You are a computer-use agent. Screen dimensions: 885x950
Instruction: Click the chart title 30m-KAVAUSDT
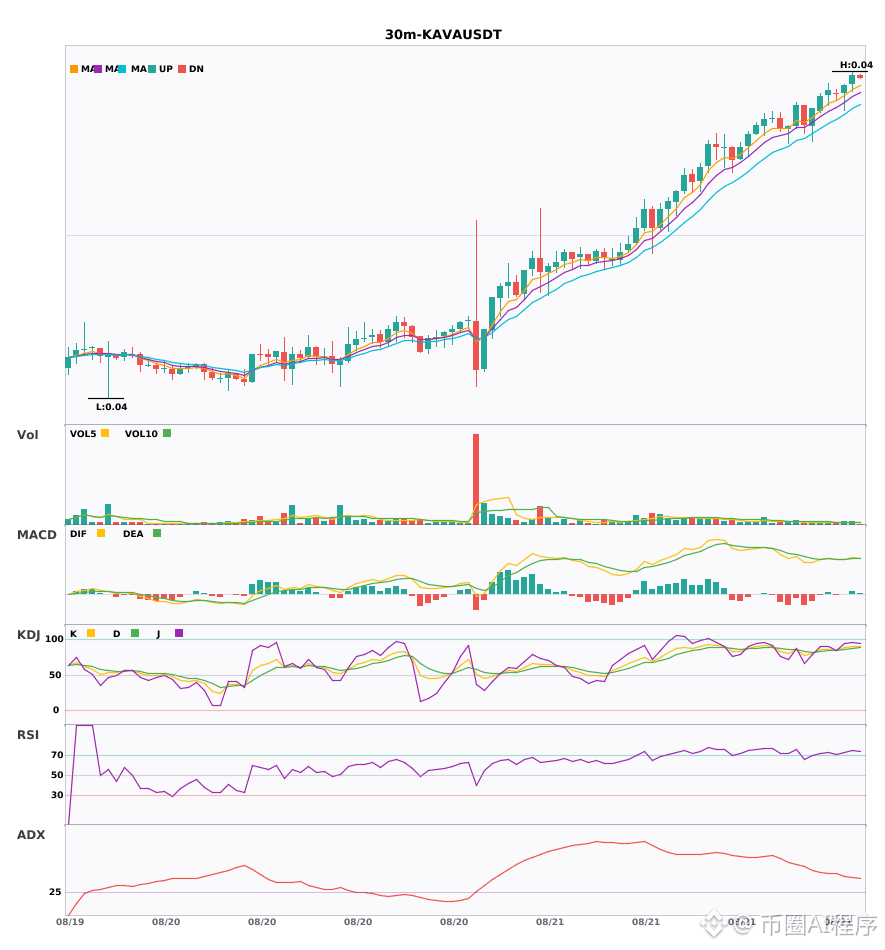(443, 35)
